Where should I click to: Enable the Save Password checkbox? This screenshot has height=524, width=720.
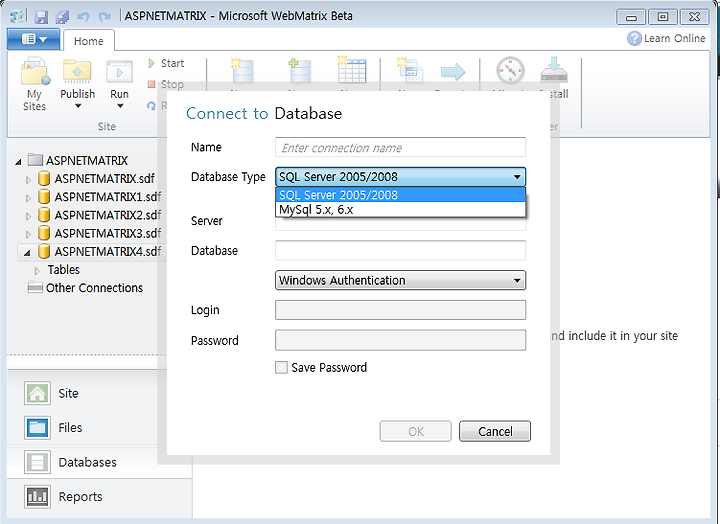tap(281, 367)
